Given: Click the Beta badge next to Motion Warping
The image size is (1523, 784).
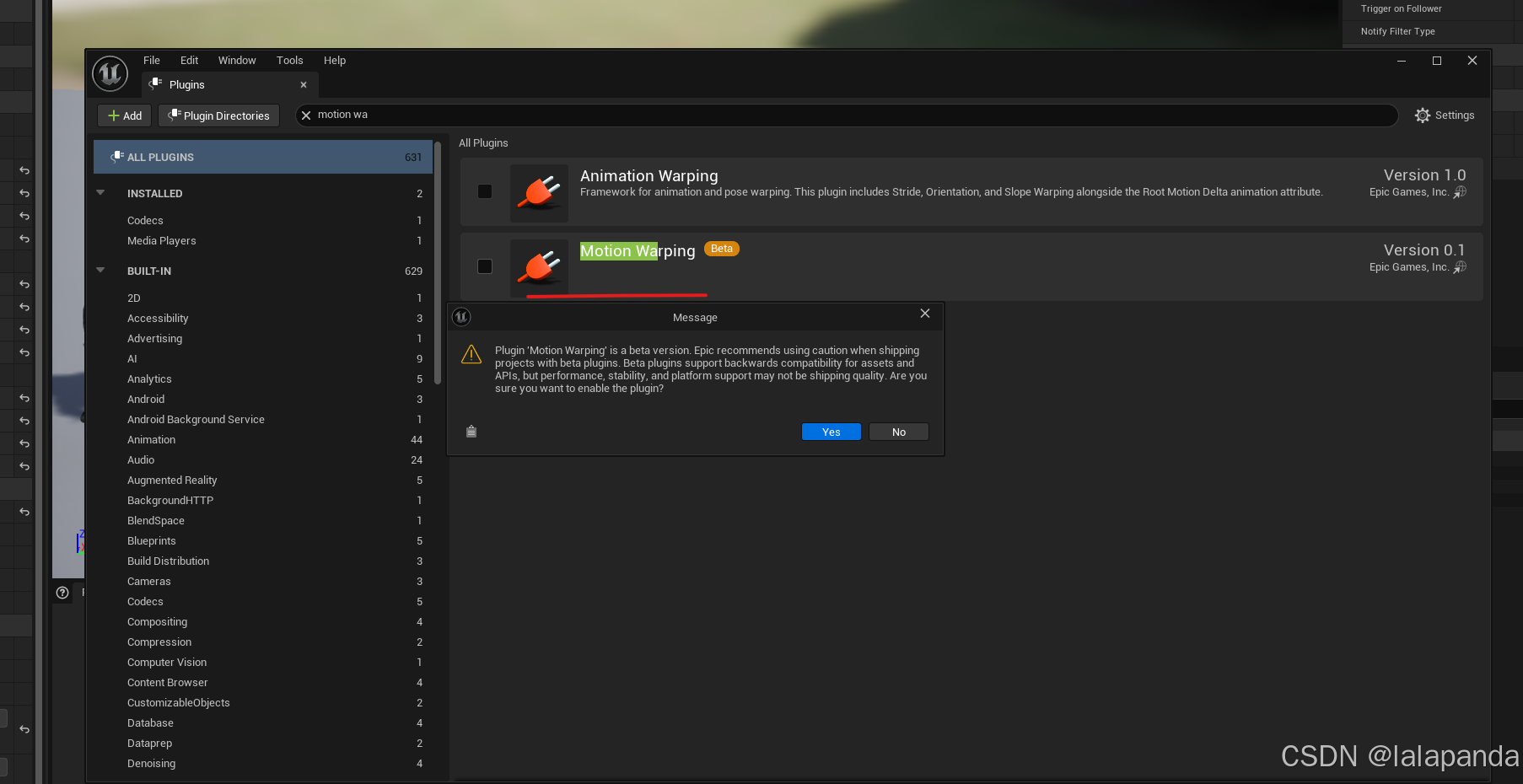Looking at the screenshot, I should point(722,249).
